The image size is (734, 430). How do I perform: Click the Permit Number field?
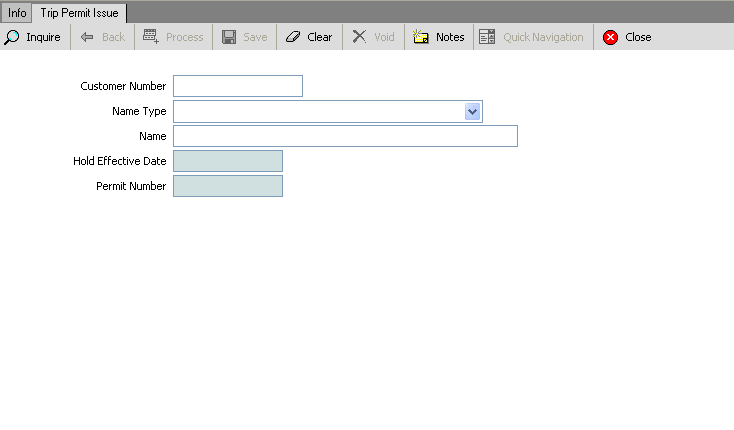228,186
